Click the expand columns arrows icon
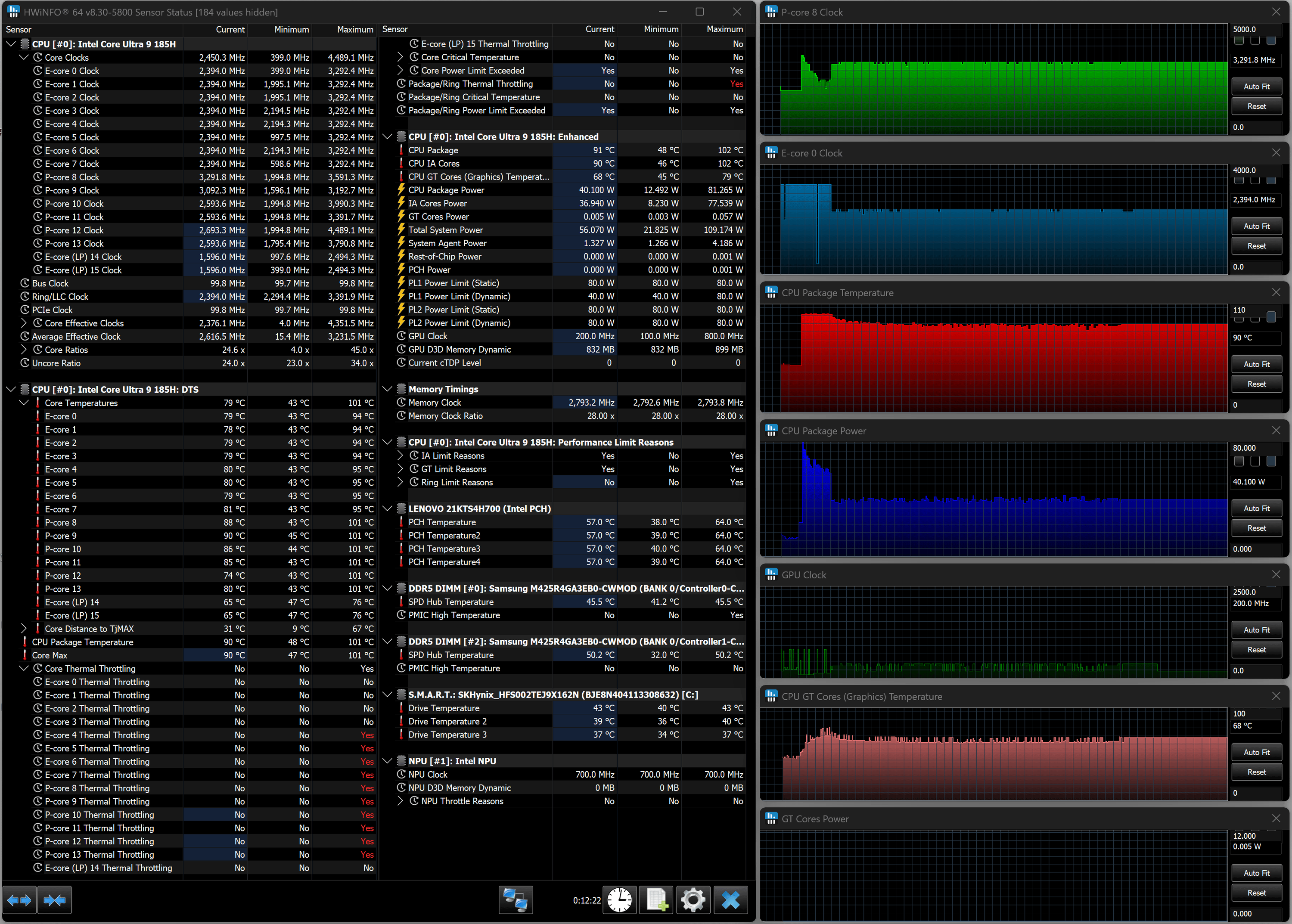 click(x=19, y=900)
